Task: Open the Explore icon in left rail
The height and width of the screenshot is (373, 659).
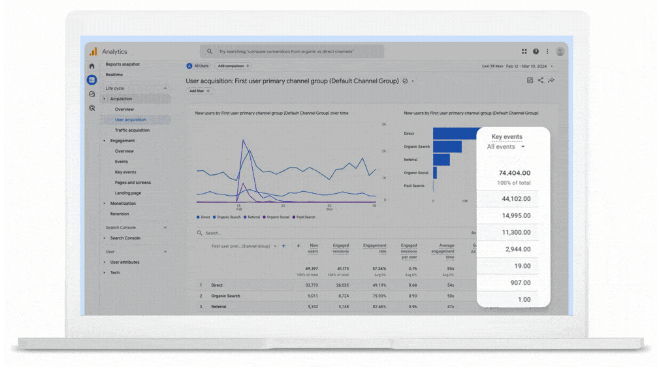Action: coord(92,94)
